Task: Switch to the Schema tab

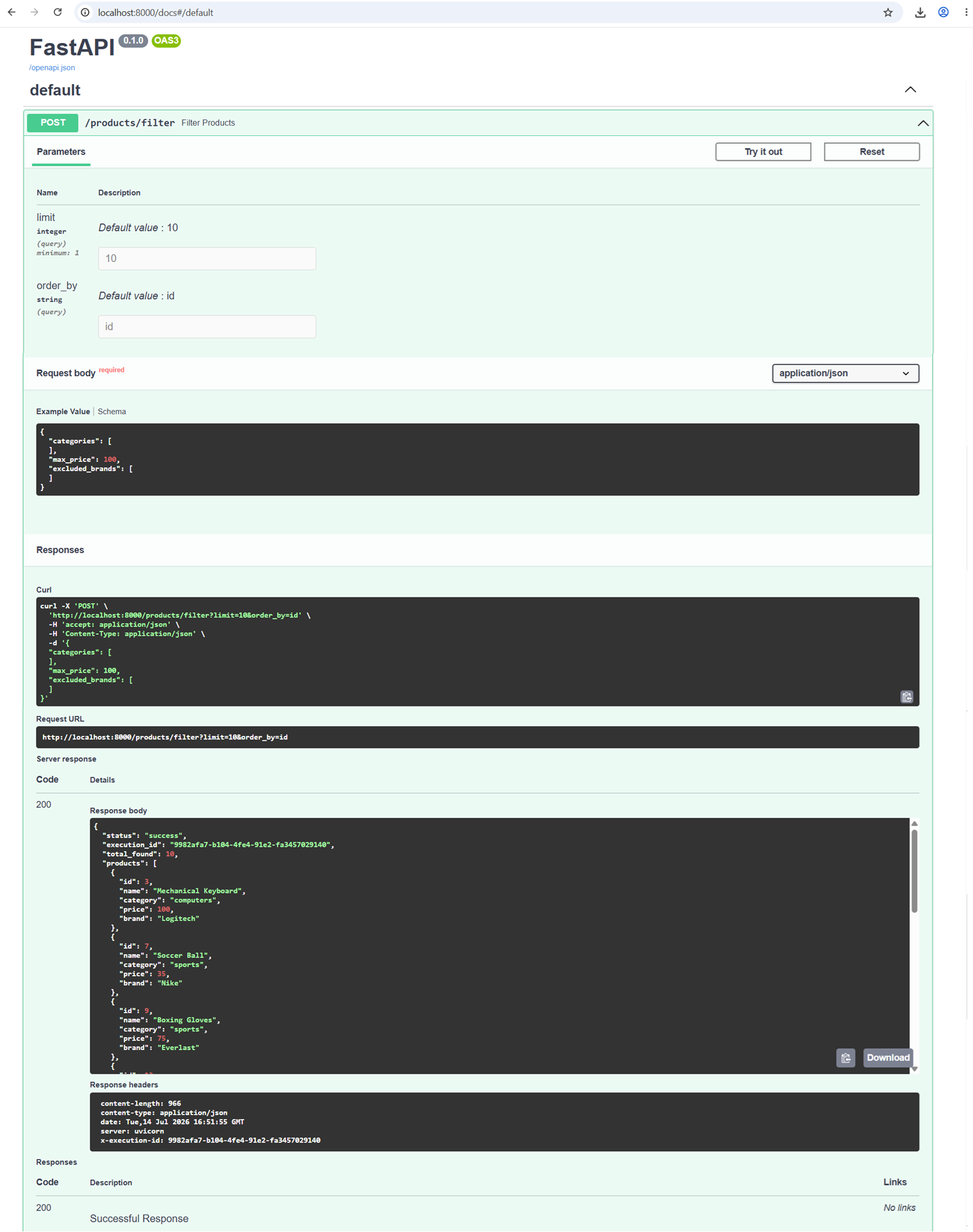Action: 112,412
